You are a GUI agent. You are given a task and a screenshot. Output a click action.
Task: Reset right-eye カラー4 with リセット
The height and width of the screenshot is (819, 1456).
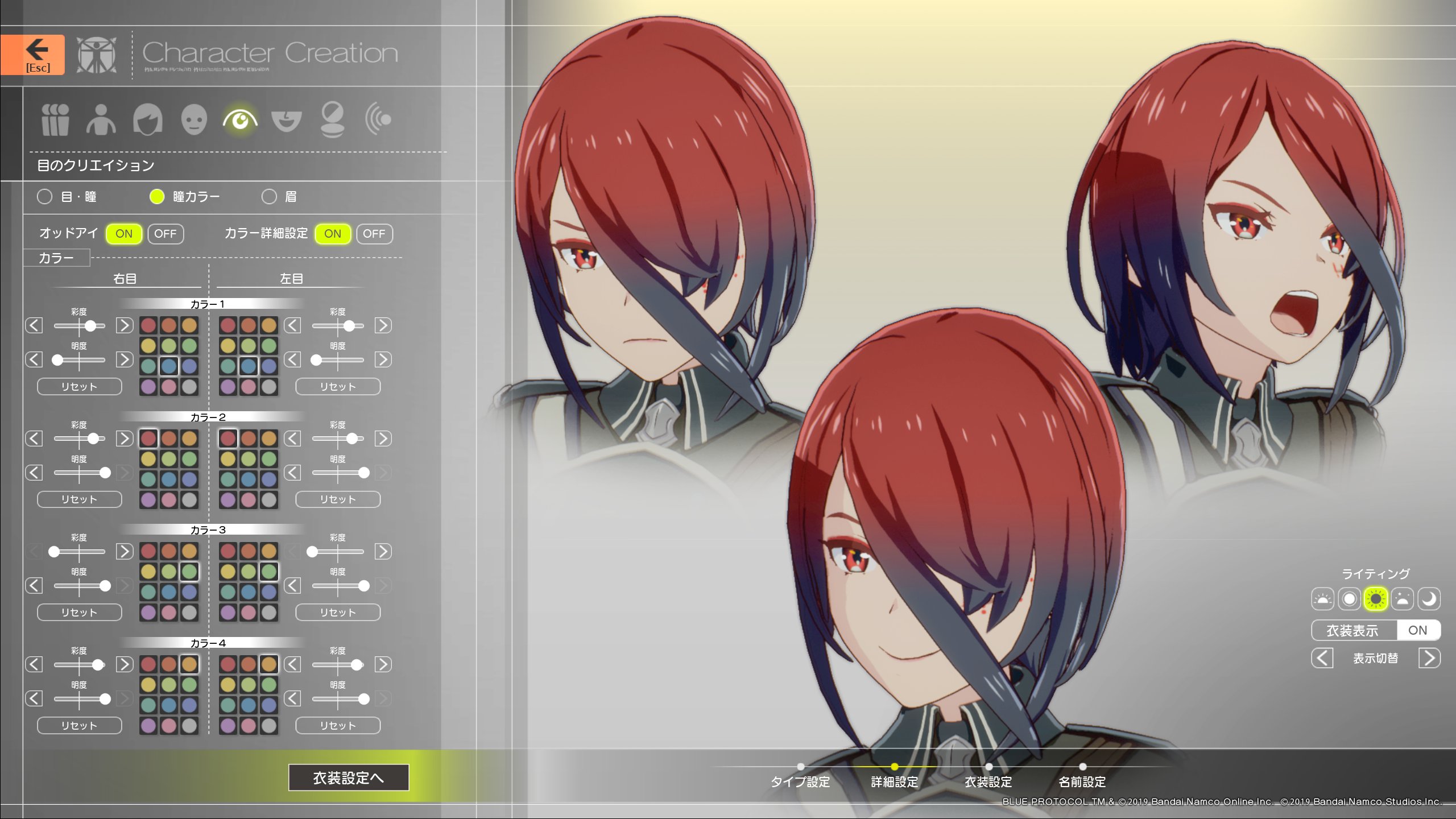pos(80,726)
